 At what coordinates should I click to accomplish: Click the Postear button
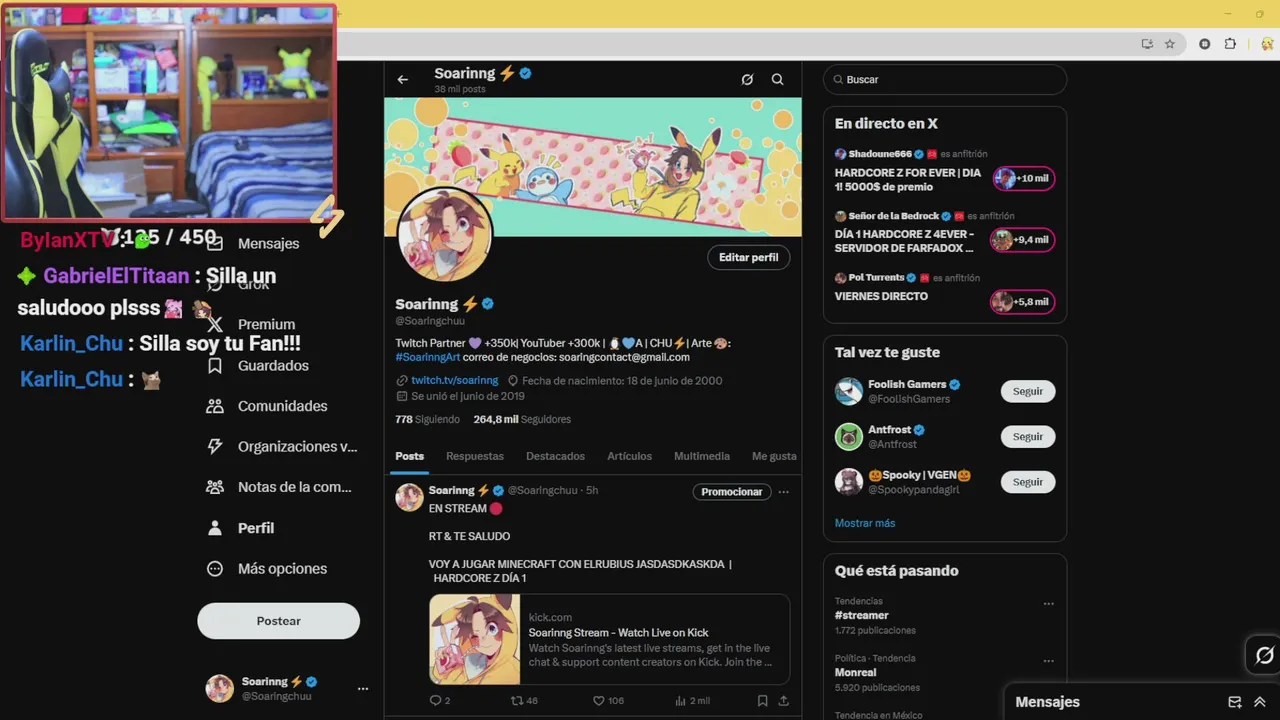pos(278,621)
